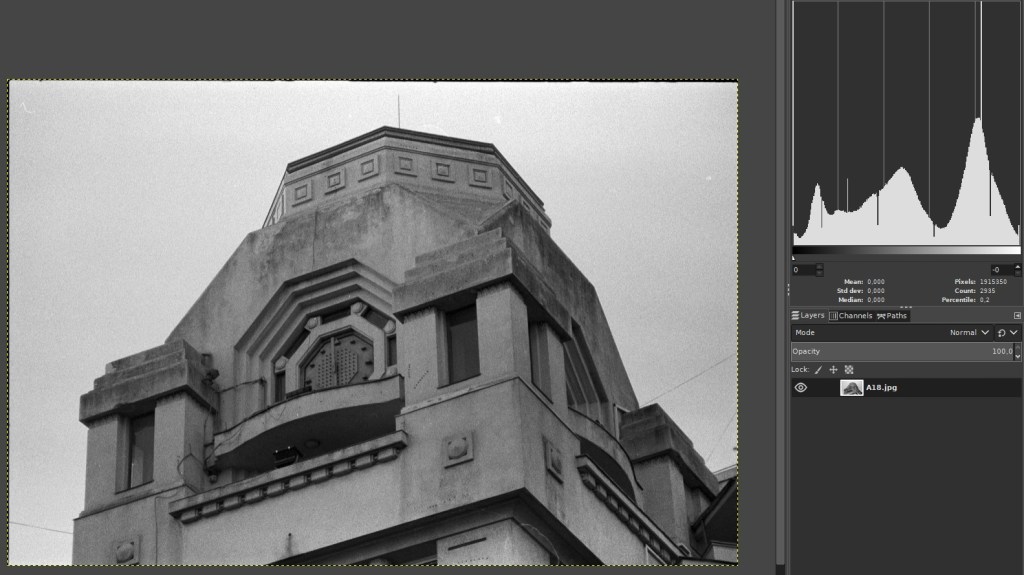Click the histogram lower range input field
Image resolution: width=1024 pixels, height=575 pixels.
click(x=804, y=270)
